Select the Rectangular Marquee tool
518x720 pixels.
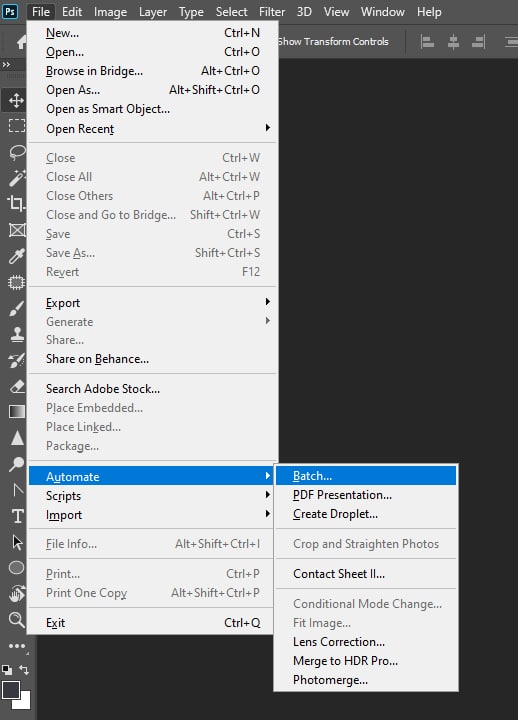coord(17,125)
